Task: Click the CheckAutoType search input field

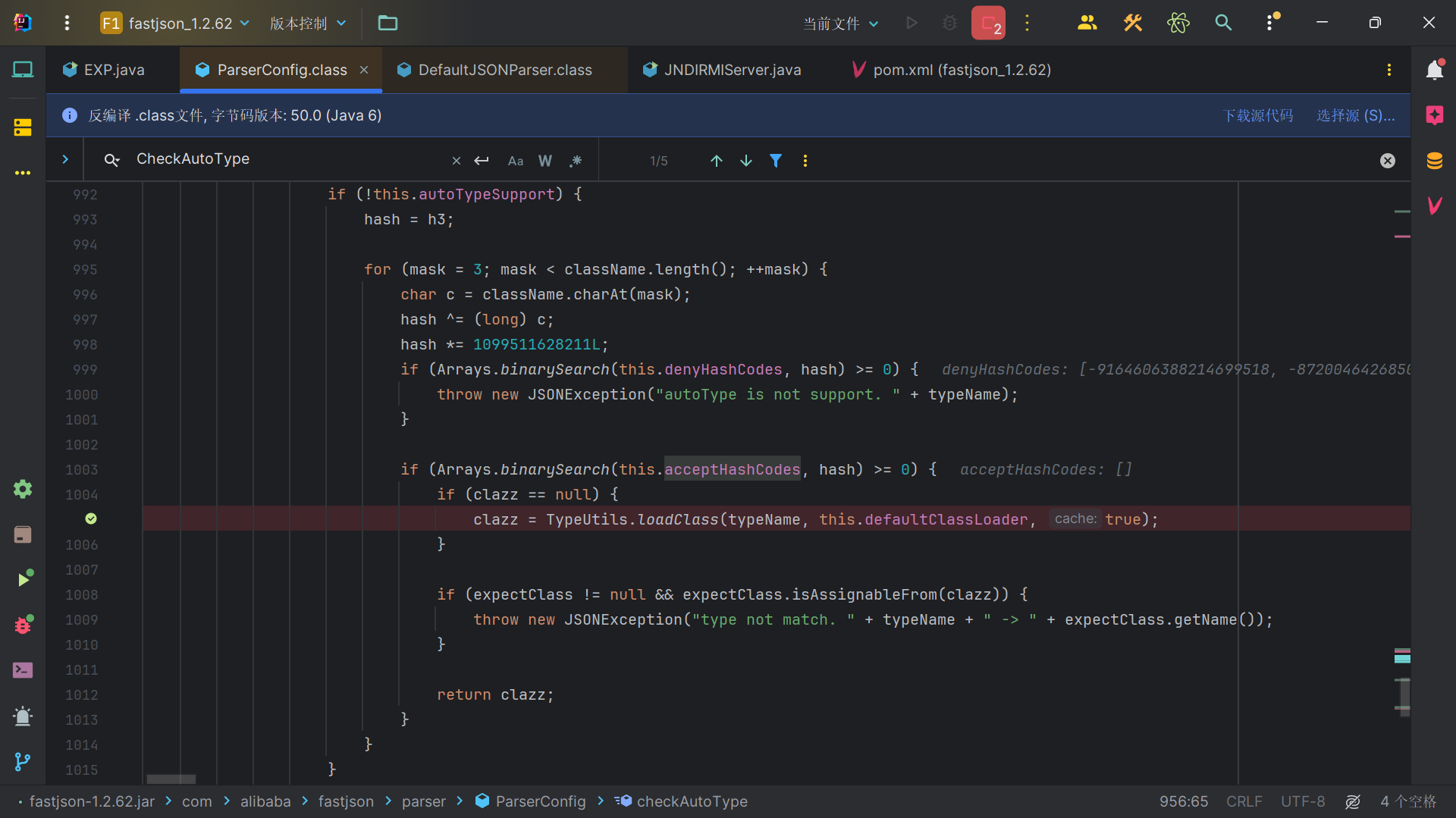Action: [x=288, y=159]
